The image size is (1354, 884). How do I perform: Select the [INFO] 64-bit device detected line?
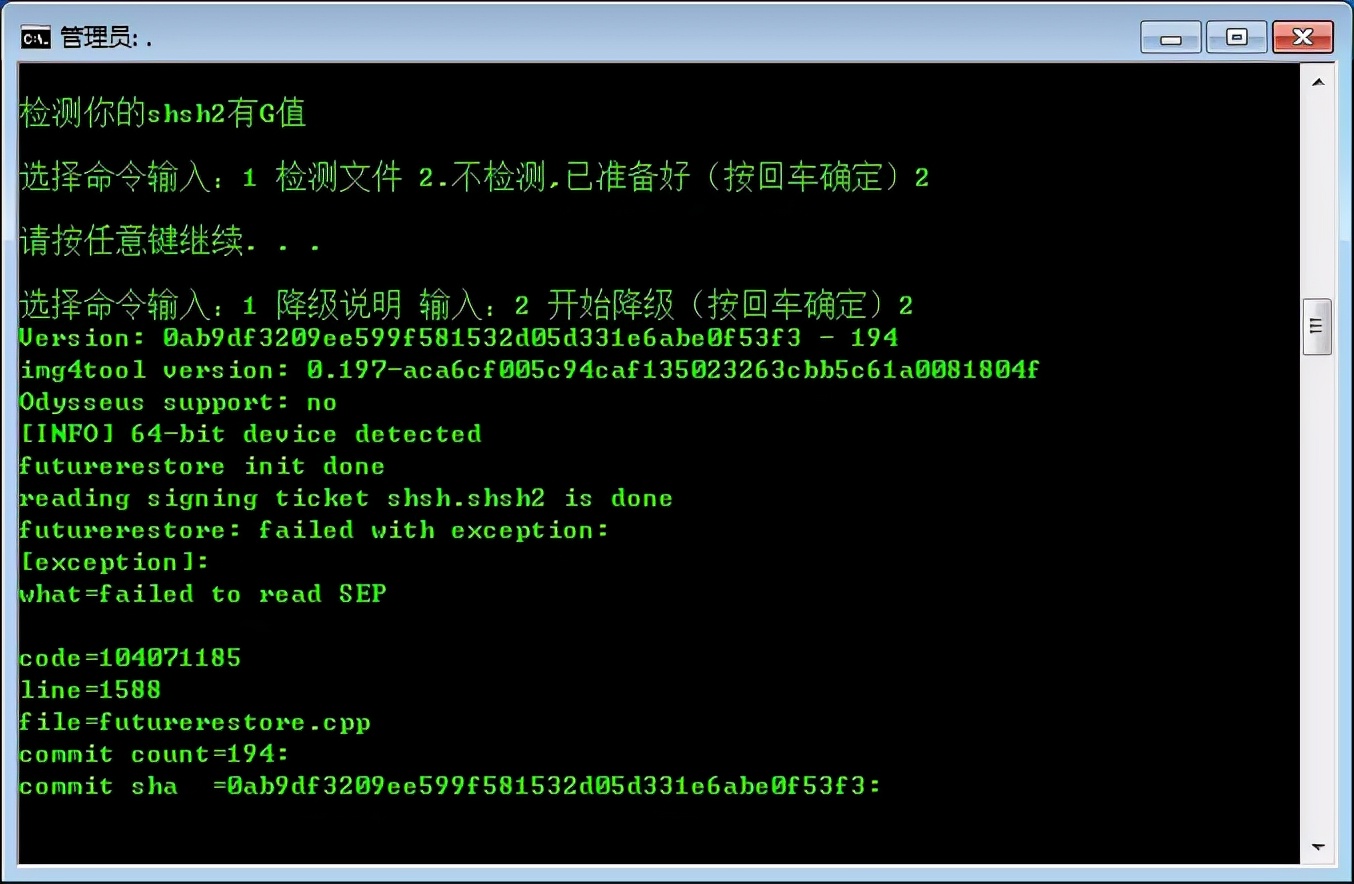click(248, 434)
